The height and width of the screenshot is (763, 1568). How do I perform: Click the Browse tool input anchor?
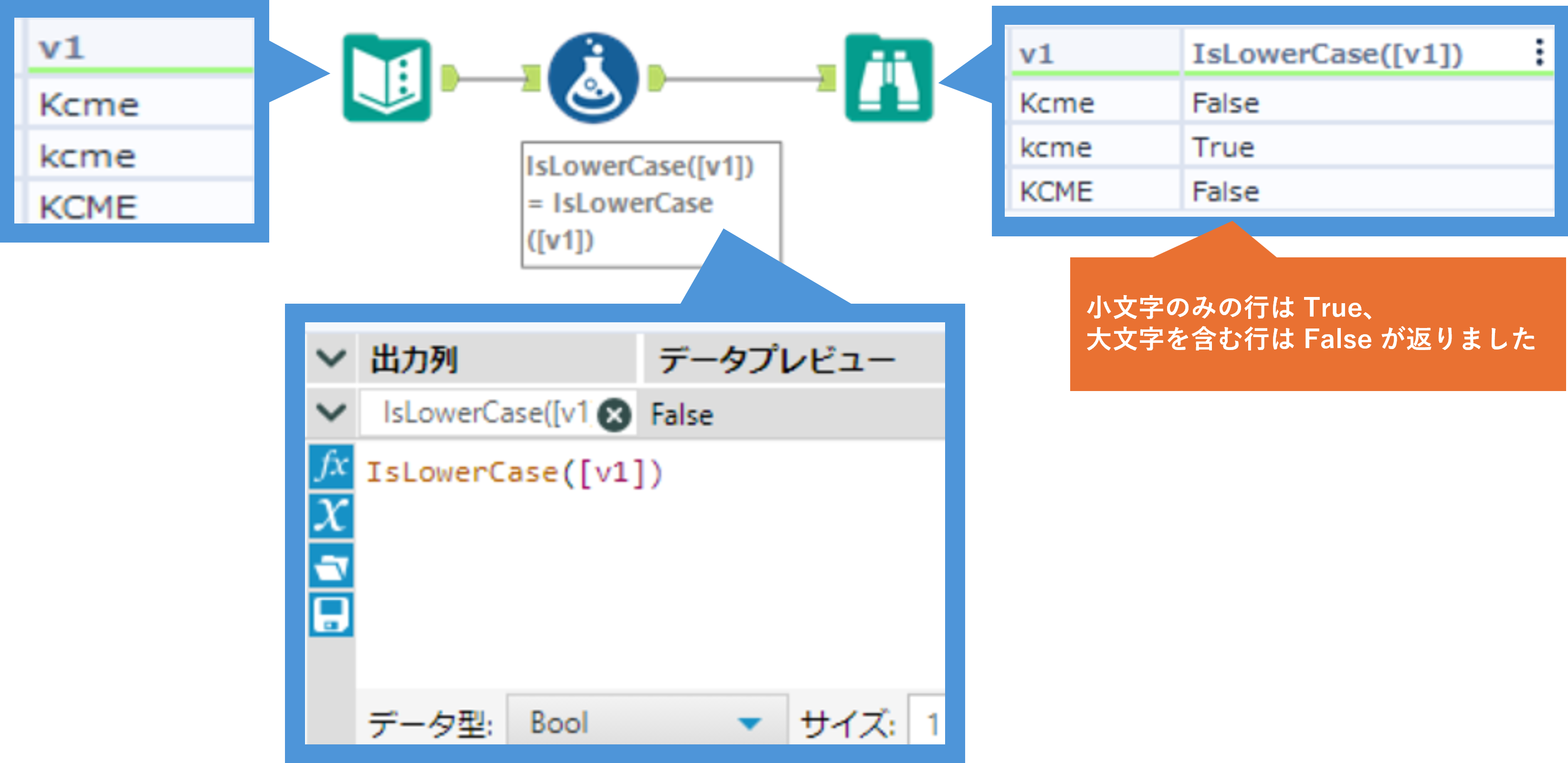(x=827, y=79)
